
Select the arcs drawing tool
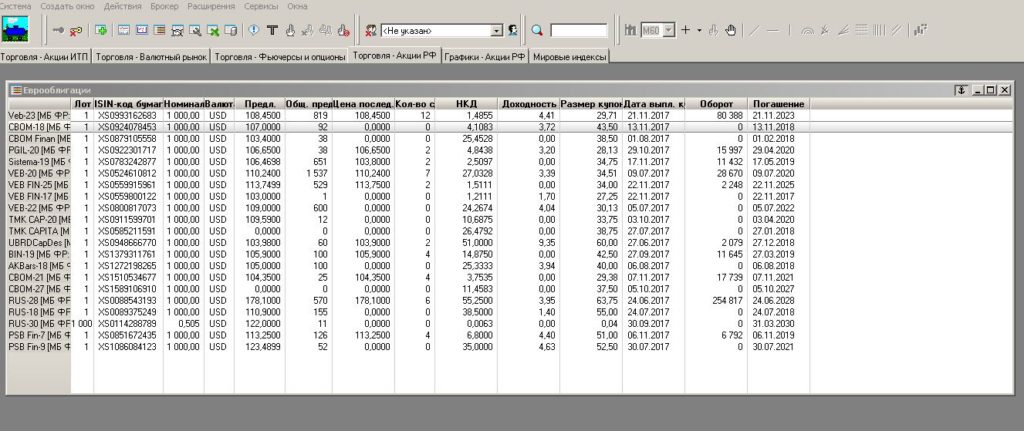(807, 31)
